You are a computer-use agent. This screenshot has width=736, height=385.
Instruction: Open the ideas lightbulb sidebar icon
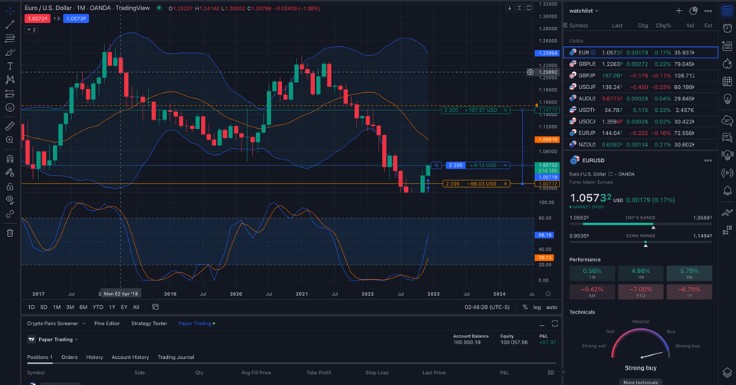tap(727, 99)
